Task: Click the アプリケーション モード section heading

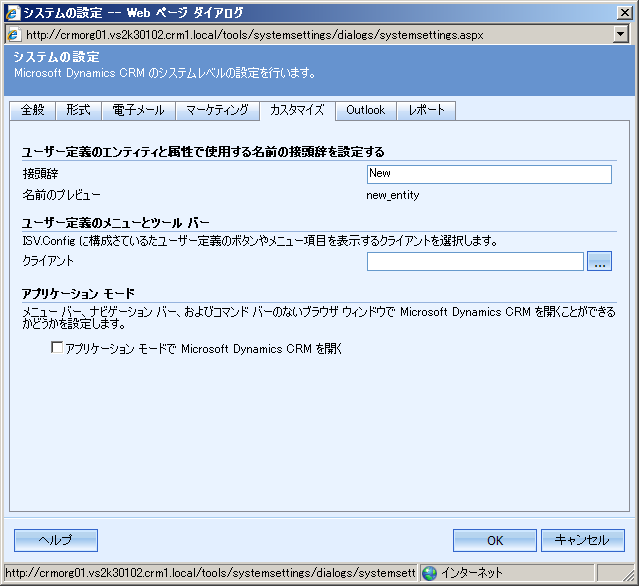Action: pyautogui.click(x=78, y=294)
